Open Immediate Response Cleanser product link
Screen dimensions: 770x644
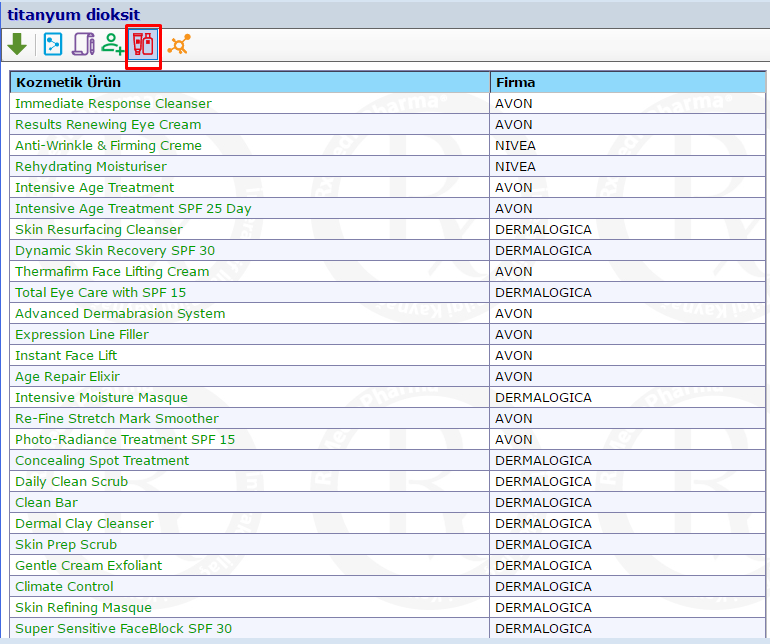[x=113, y=103]
